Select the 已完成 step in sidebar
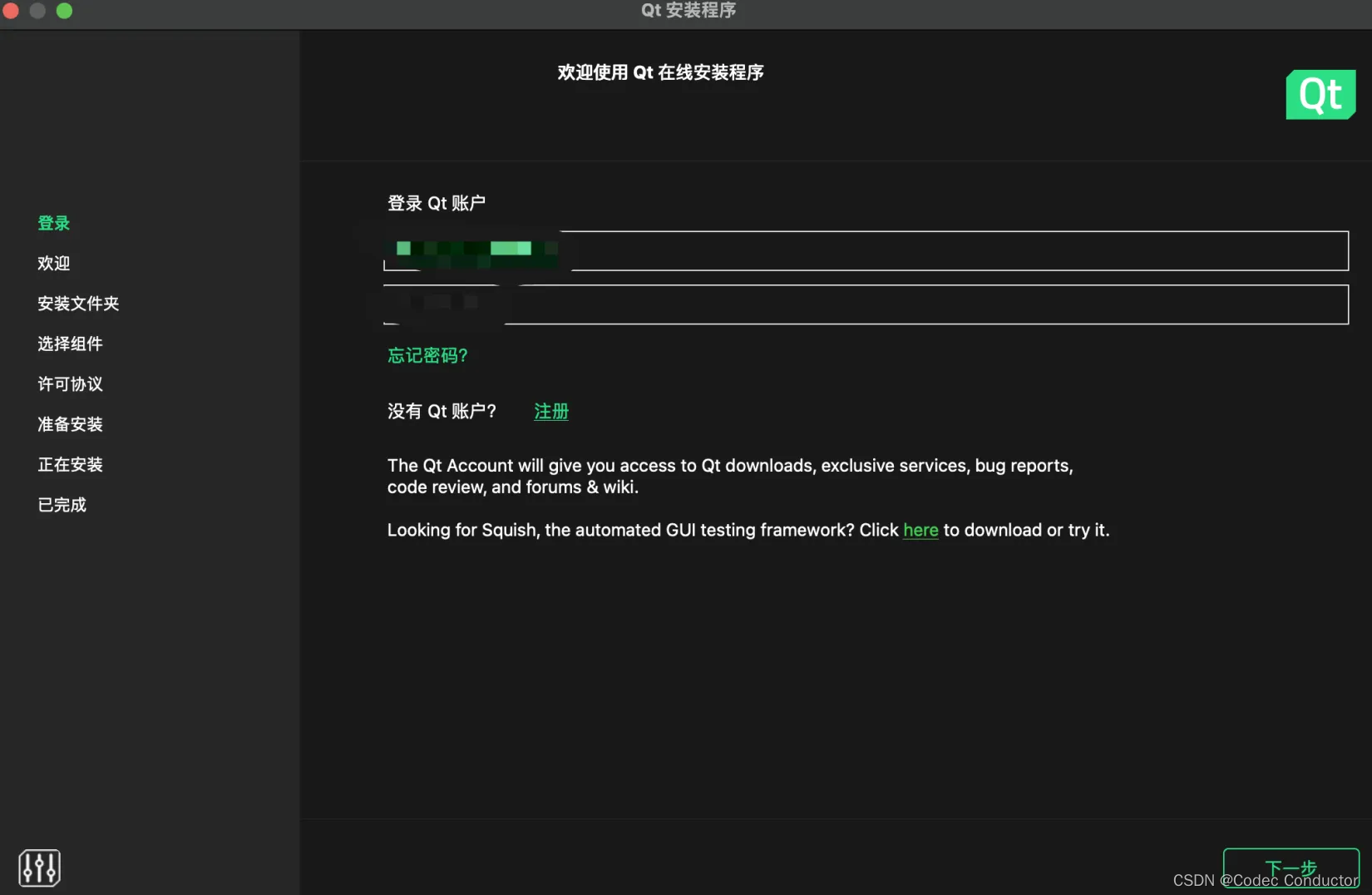1372x895 pixels. (62, 505)
